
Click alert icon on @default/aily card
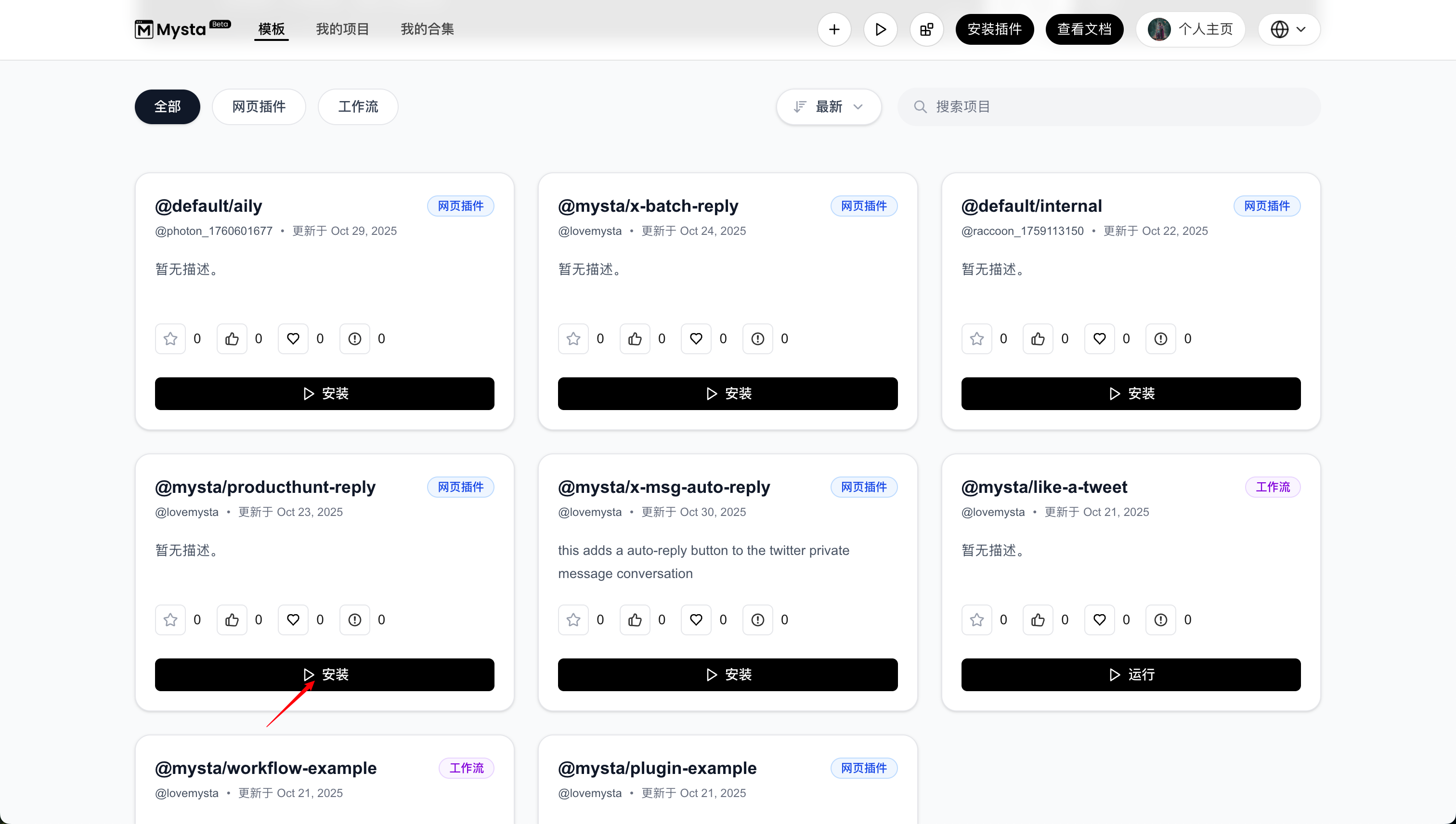354,339
